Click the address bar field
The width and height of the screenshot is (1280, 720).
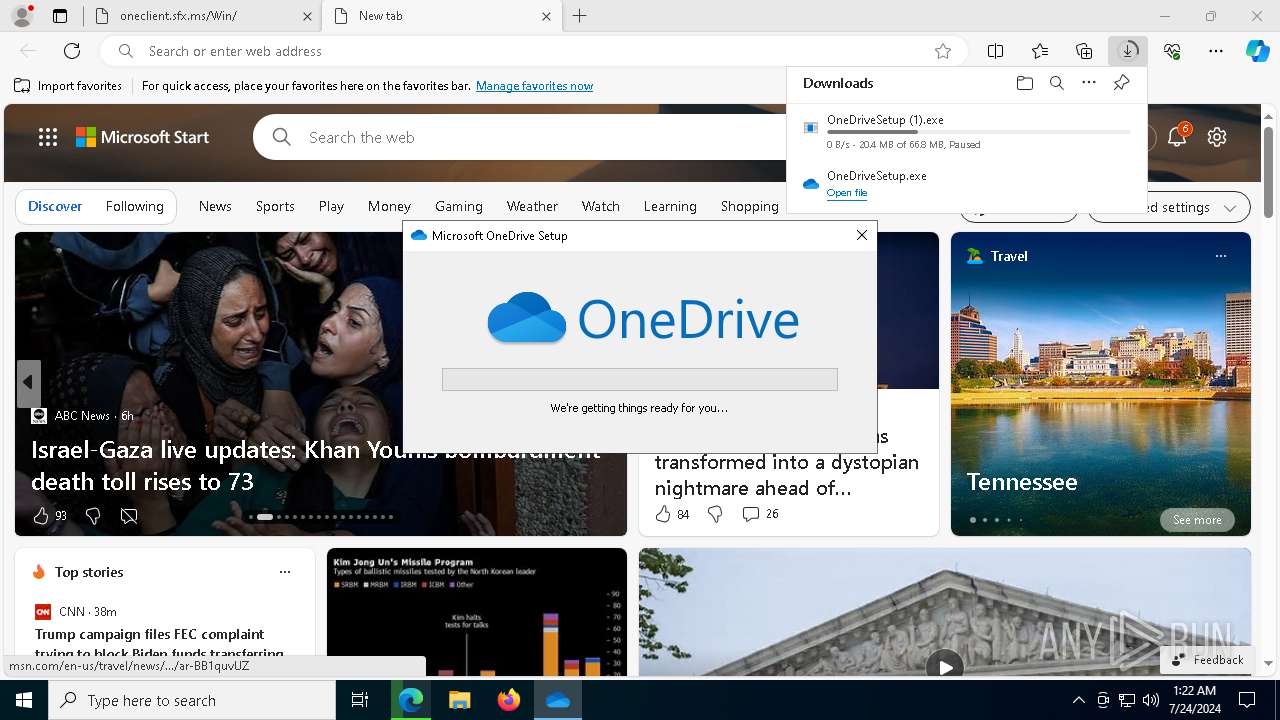(x=534, y=51)
